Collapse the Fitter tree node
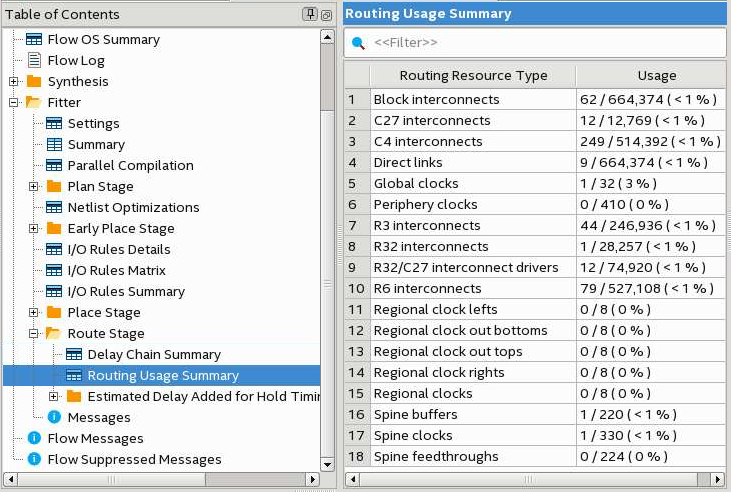The height and width of the screenshot is (492, 731). tap(14, 102)
